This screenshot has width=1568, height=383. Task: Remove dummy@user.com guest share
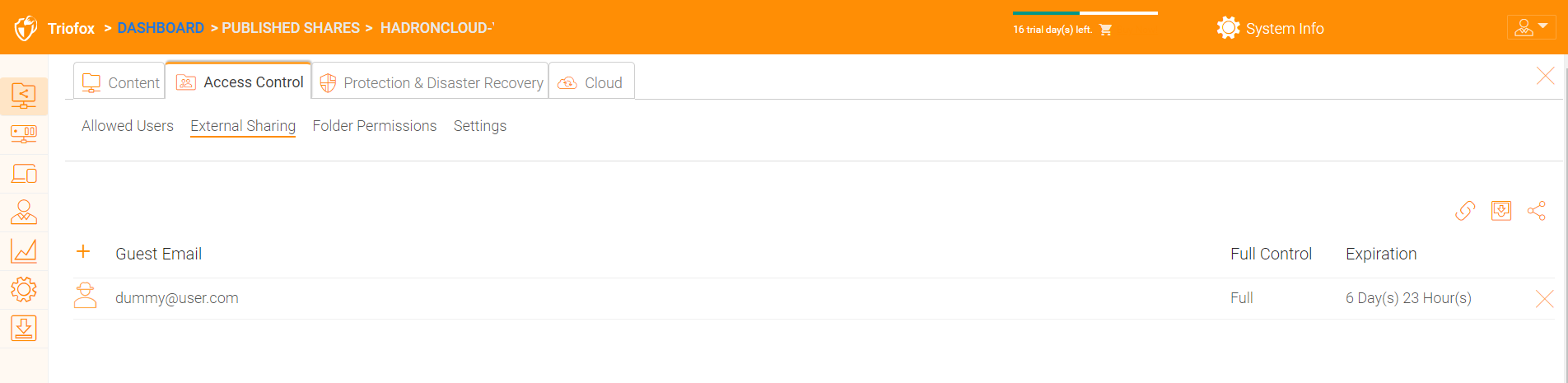tap(1544, 299)
